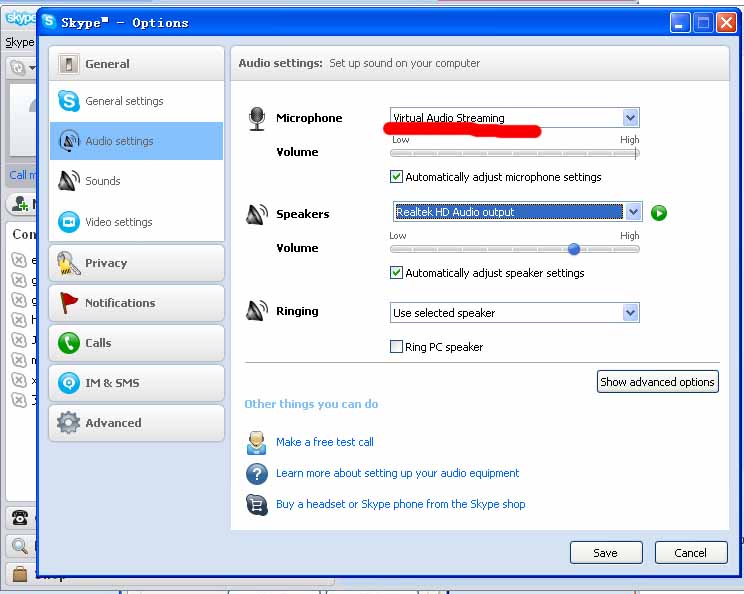Click the headset icon beside Audio settings

coord(69,140)
